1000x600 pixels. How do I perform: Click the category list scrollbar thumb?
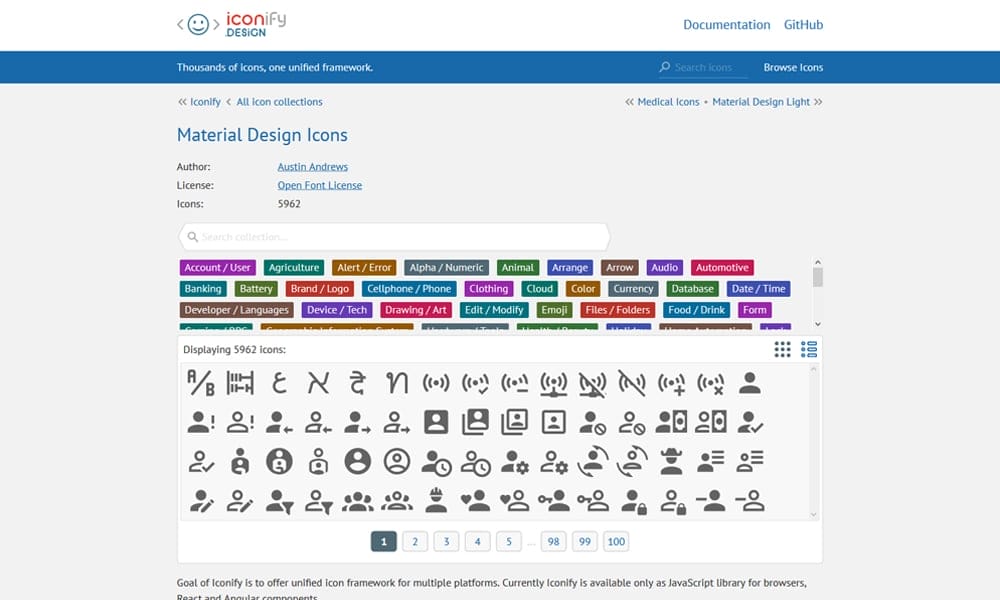tap(818, 277)
